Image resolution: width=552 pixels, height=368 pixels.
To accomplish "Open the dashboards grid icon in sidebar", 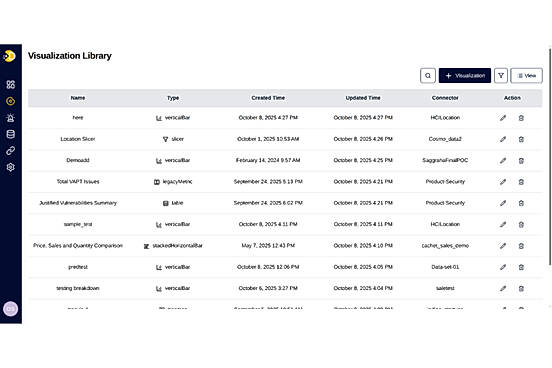I will [x=11, y=85].
